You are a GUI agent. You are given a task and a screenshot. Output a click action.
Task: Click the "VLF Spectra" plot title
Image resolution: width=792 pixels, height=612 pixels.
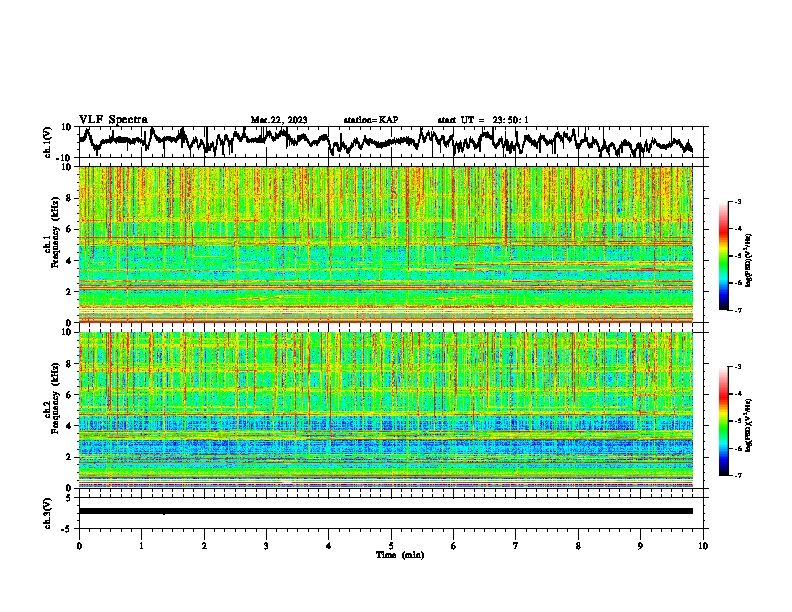click(x=113, y=120)
